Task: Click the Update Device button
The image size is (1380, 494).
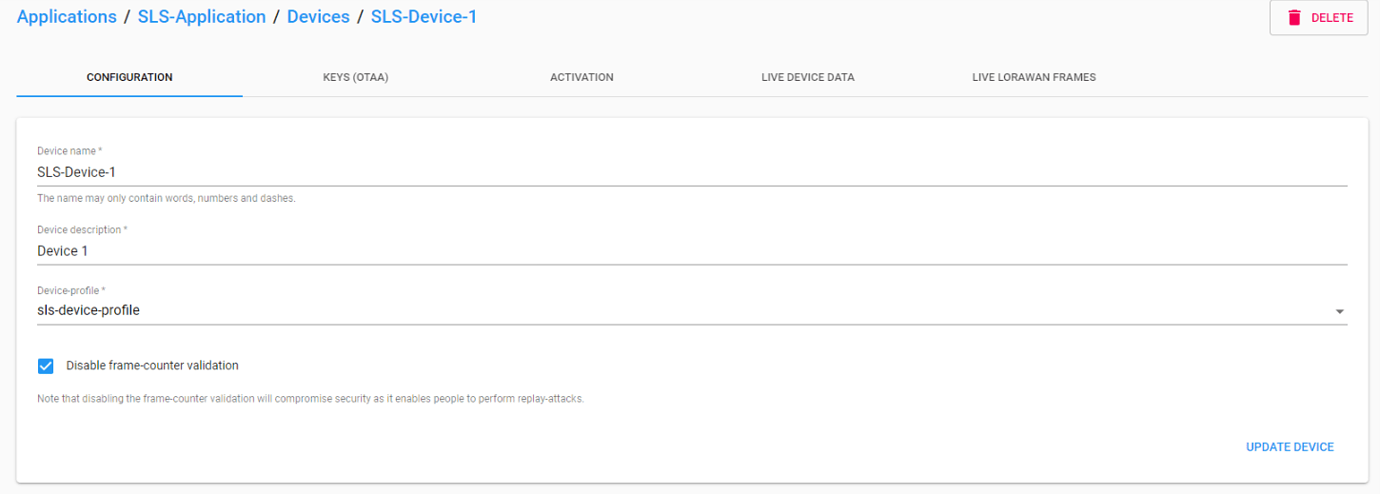Action: coord(1290,447)
